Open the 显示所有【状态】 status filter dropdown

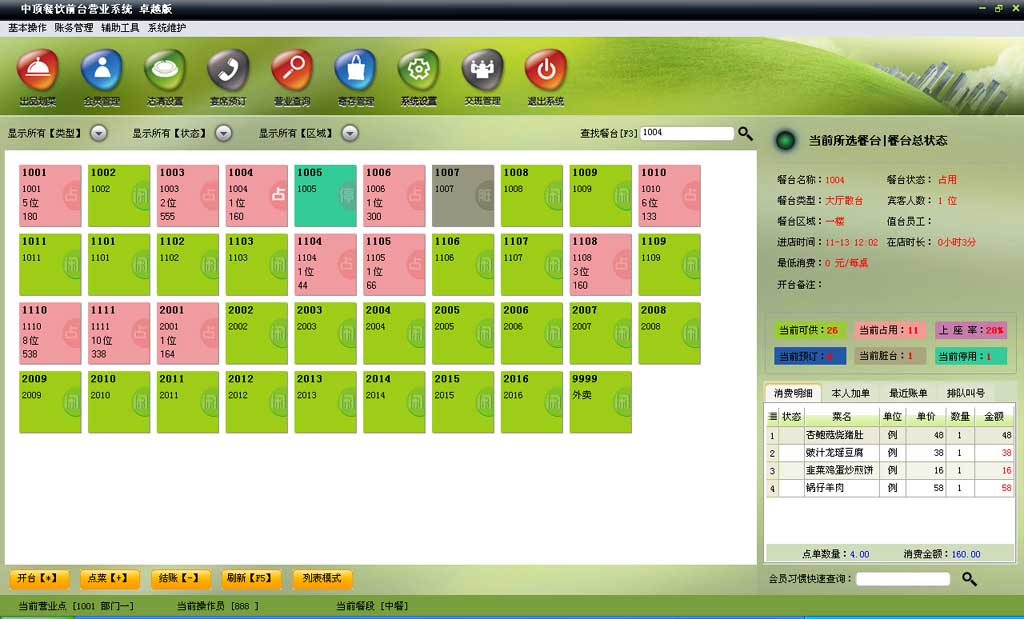(x=224, y=132)
